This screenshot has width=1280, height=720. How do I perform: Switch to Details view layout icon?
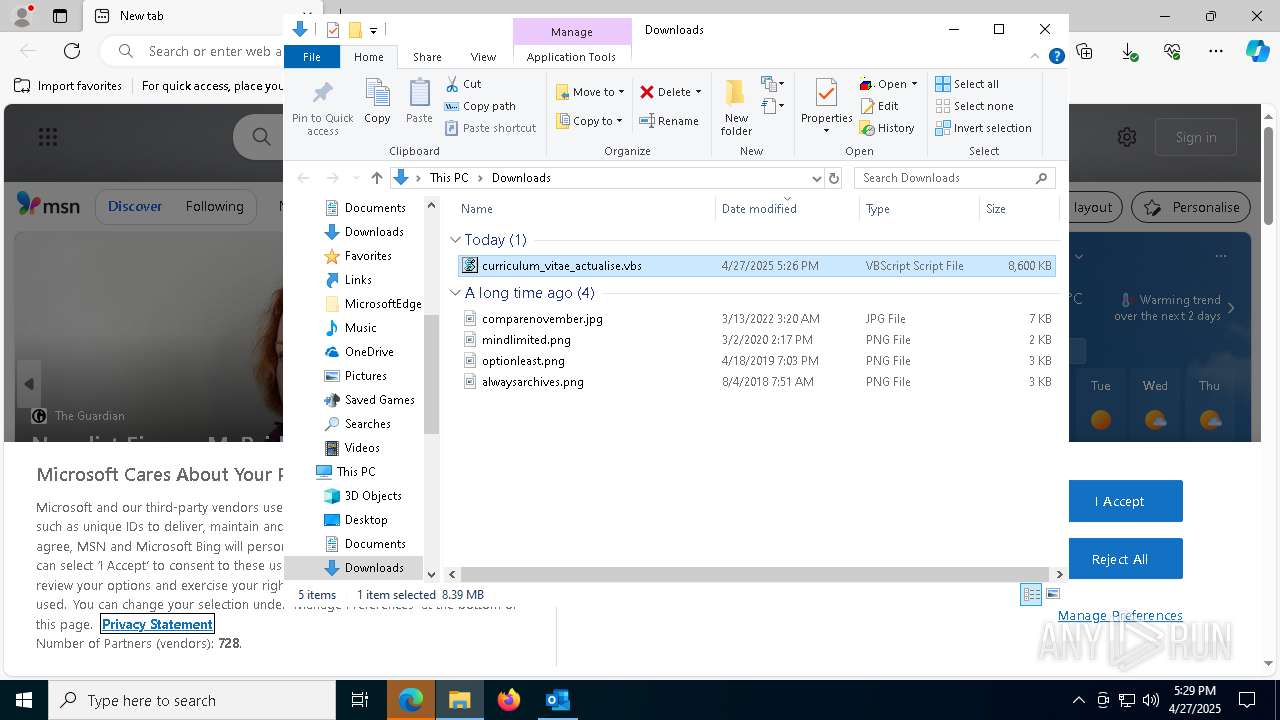pyautogui.click(x=1031, y=594)
